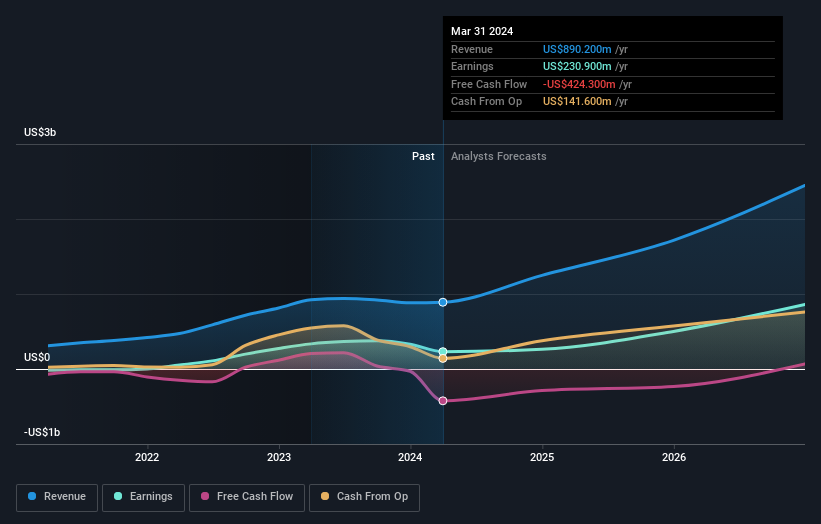This screenshot has height=524, width=821.
Task: Click the US$141.600m cash from op value
Action: click(x=577, y=102)
